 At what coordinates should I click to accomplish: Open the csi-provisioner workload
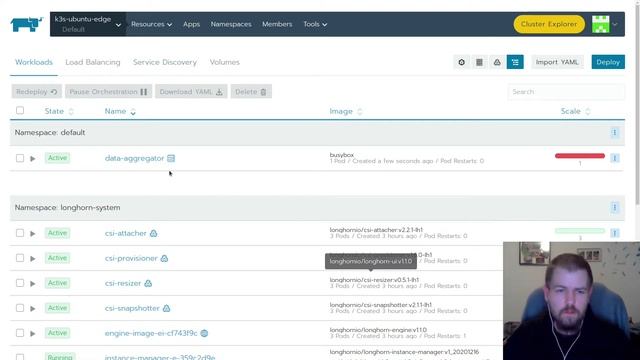131,258
